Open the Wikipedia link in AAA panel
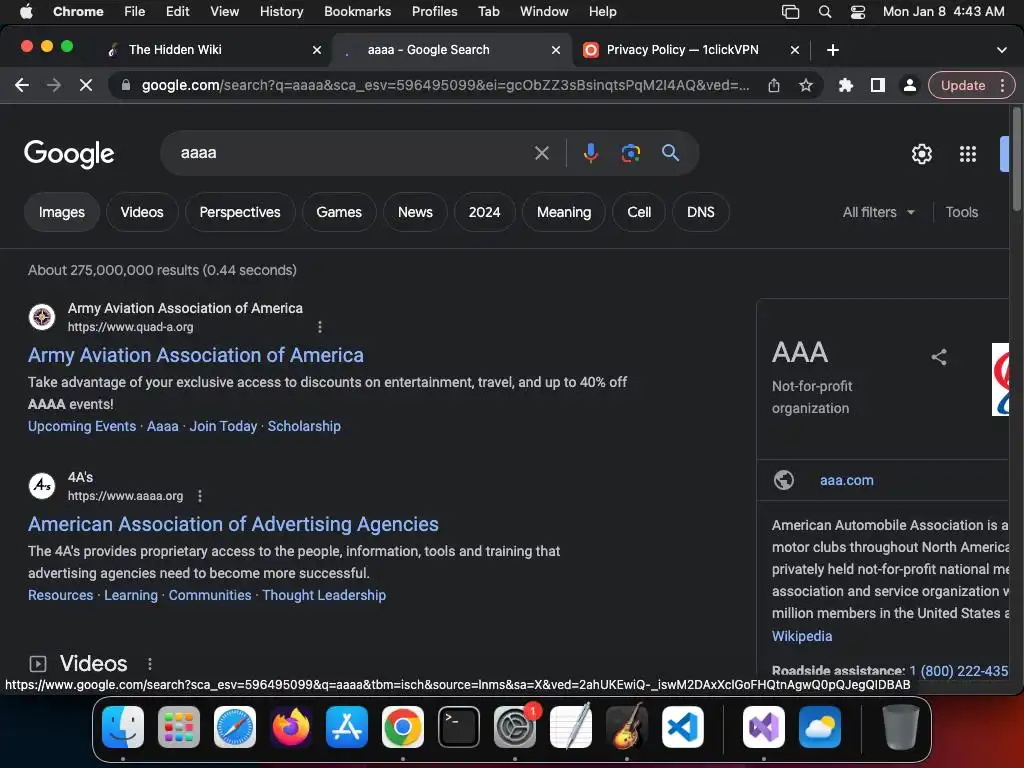Screen dimensions: 1024x768 802,636
